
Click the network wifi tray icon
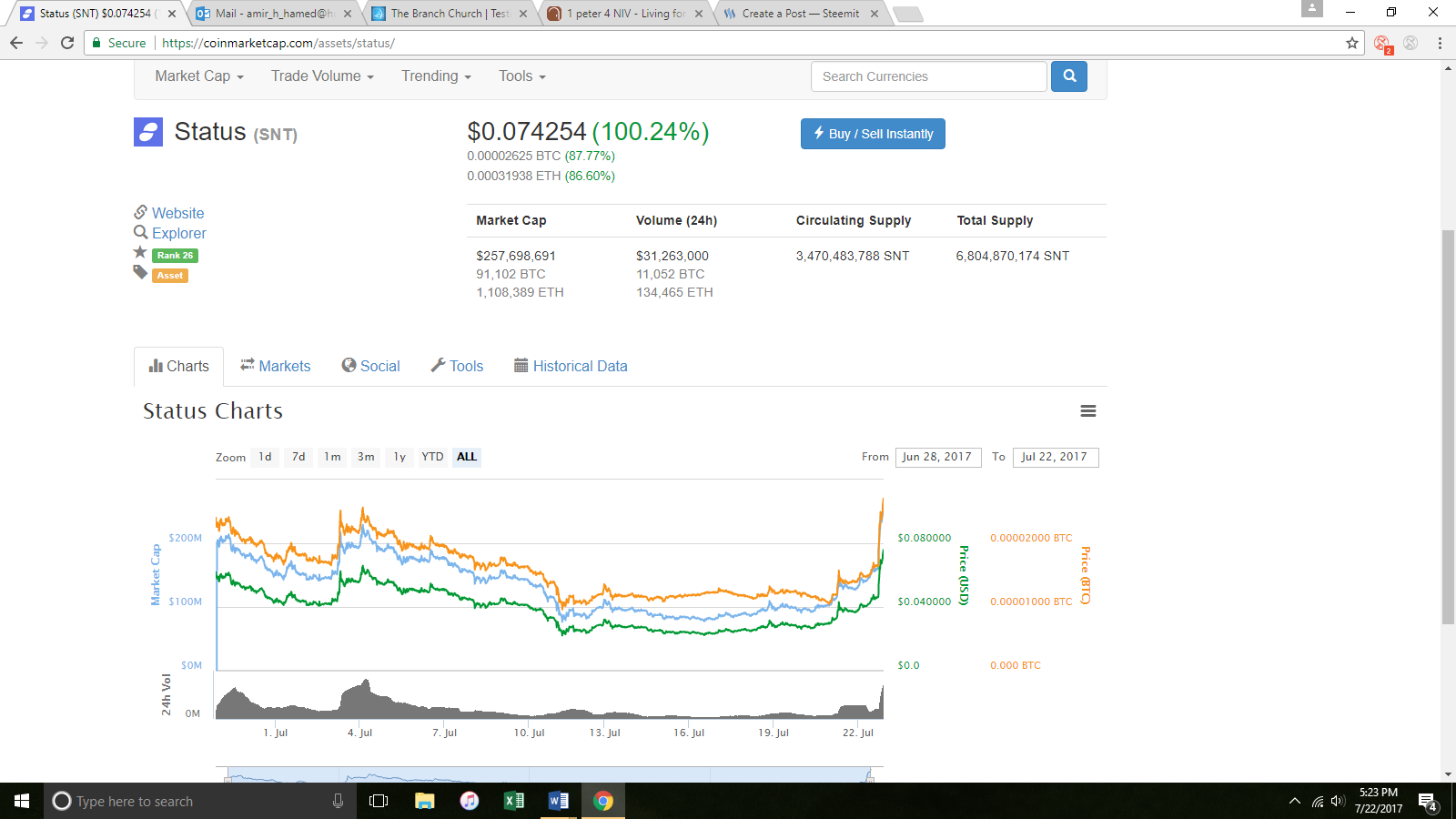pyautogui.click(x=1317, y=802)
